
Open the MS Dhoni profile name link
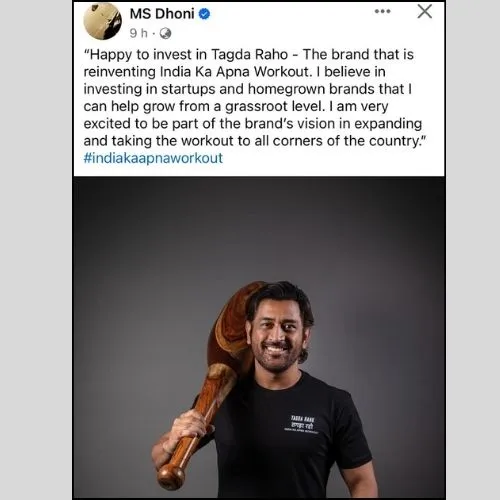tap(162, 14)
